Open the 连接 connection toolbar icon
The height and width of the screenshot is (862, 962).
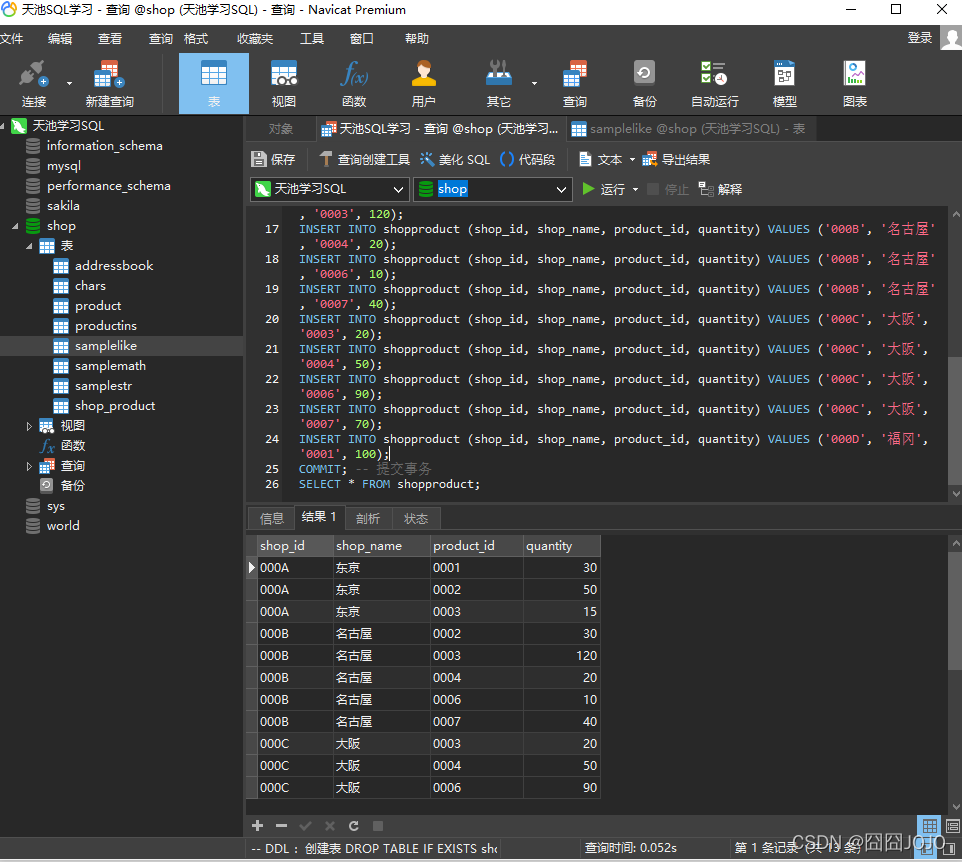click(x=34, y=83)
